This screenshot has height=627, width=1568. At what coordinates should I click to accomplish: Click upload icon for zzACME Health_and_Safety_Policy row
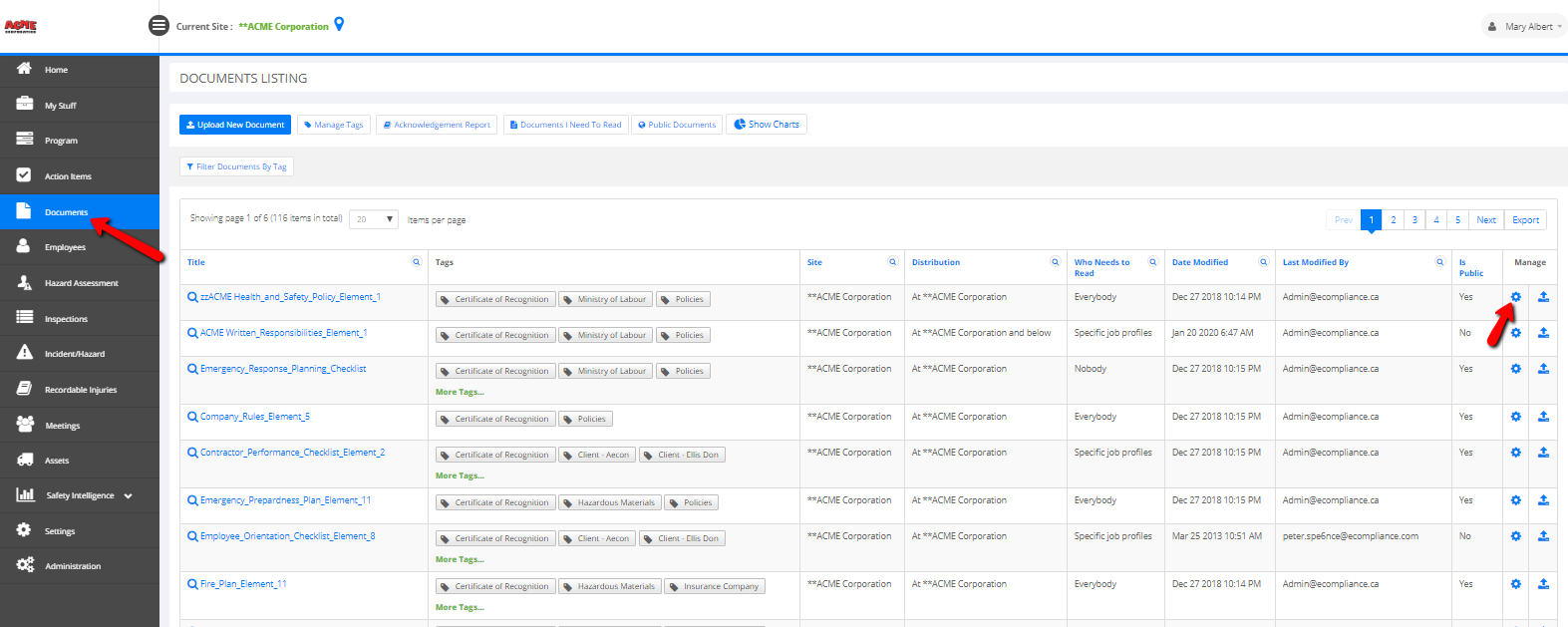pos(1543,297)
